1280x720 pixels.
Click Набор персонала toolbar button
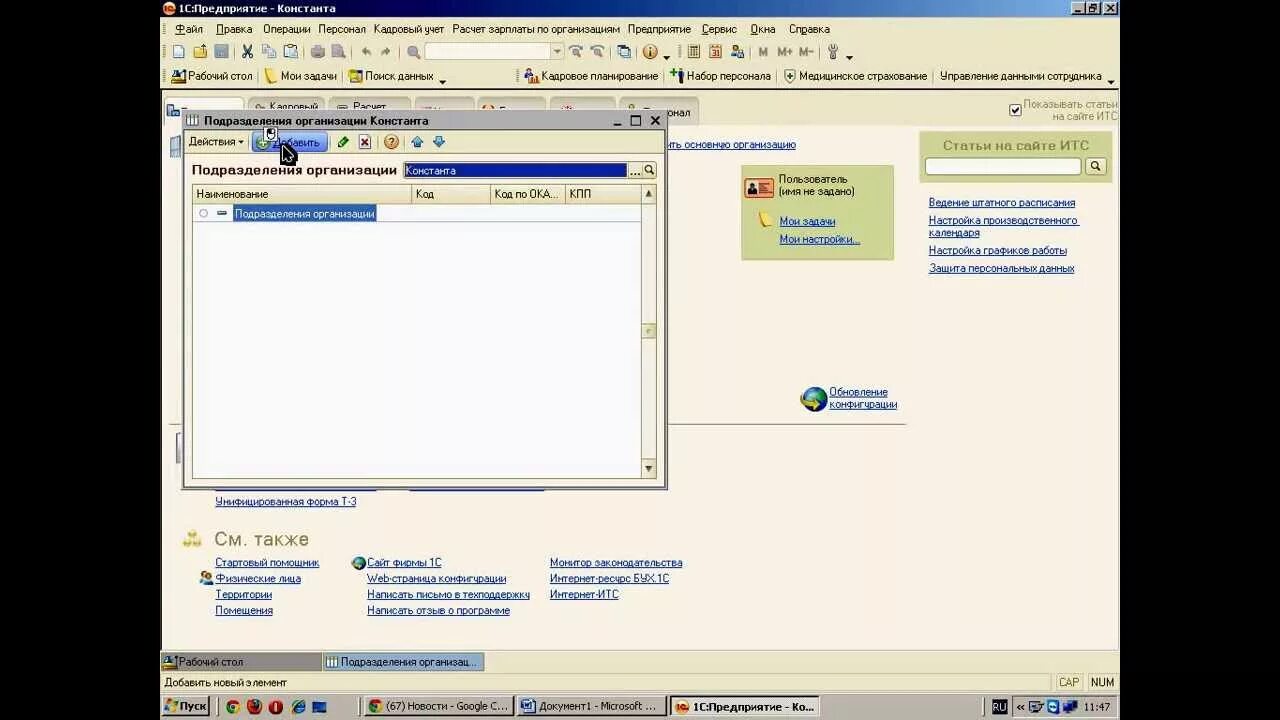pyautogui.click(x=720, y=76)
